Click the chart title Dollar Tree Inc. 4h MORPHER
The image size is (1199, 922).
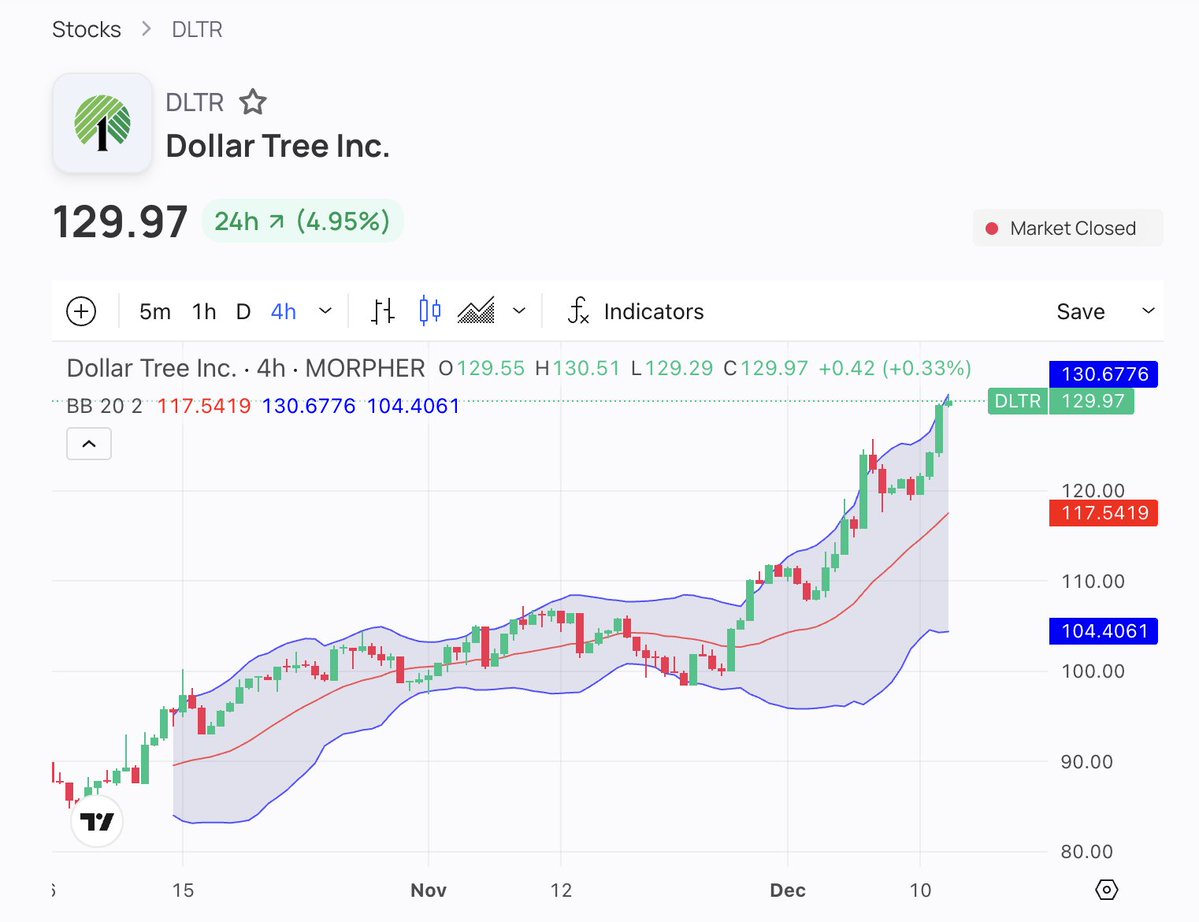coord(245,368)
